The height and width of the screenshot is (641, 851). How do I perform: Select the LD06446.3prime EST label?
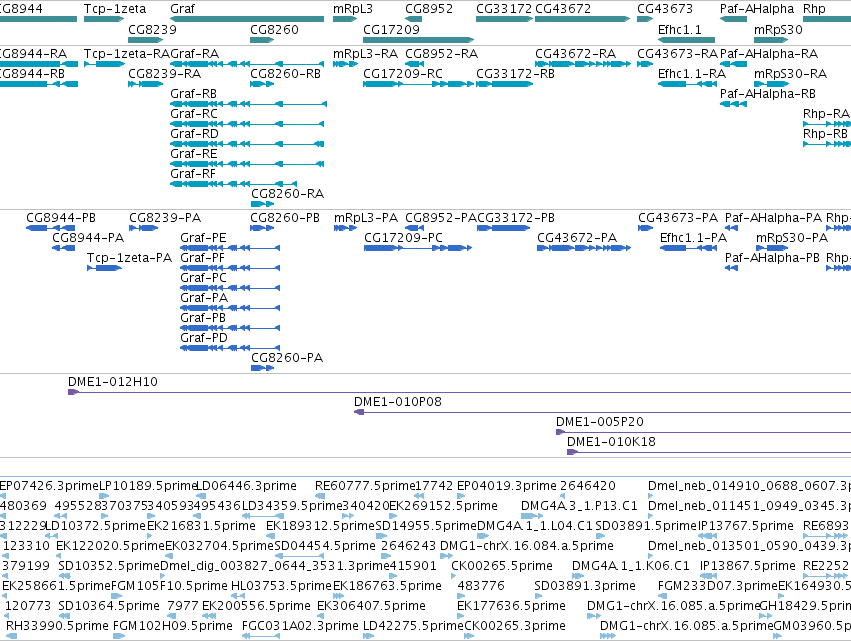click(246, 485)
